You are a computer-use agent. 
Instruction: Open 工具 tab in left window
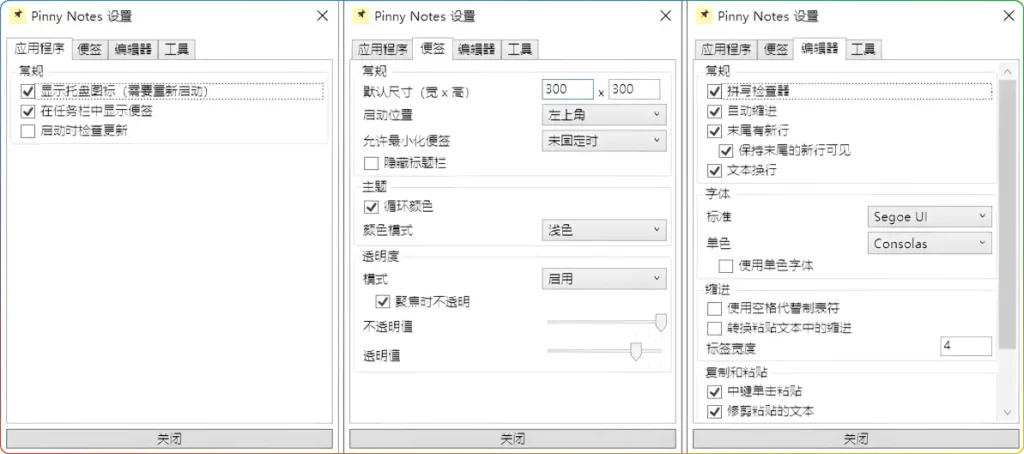176,49
